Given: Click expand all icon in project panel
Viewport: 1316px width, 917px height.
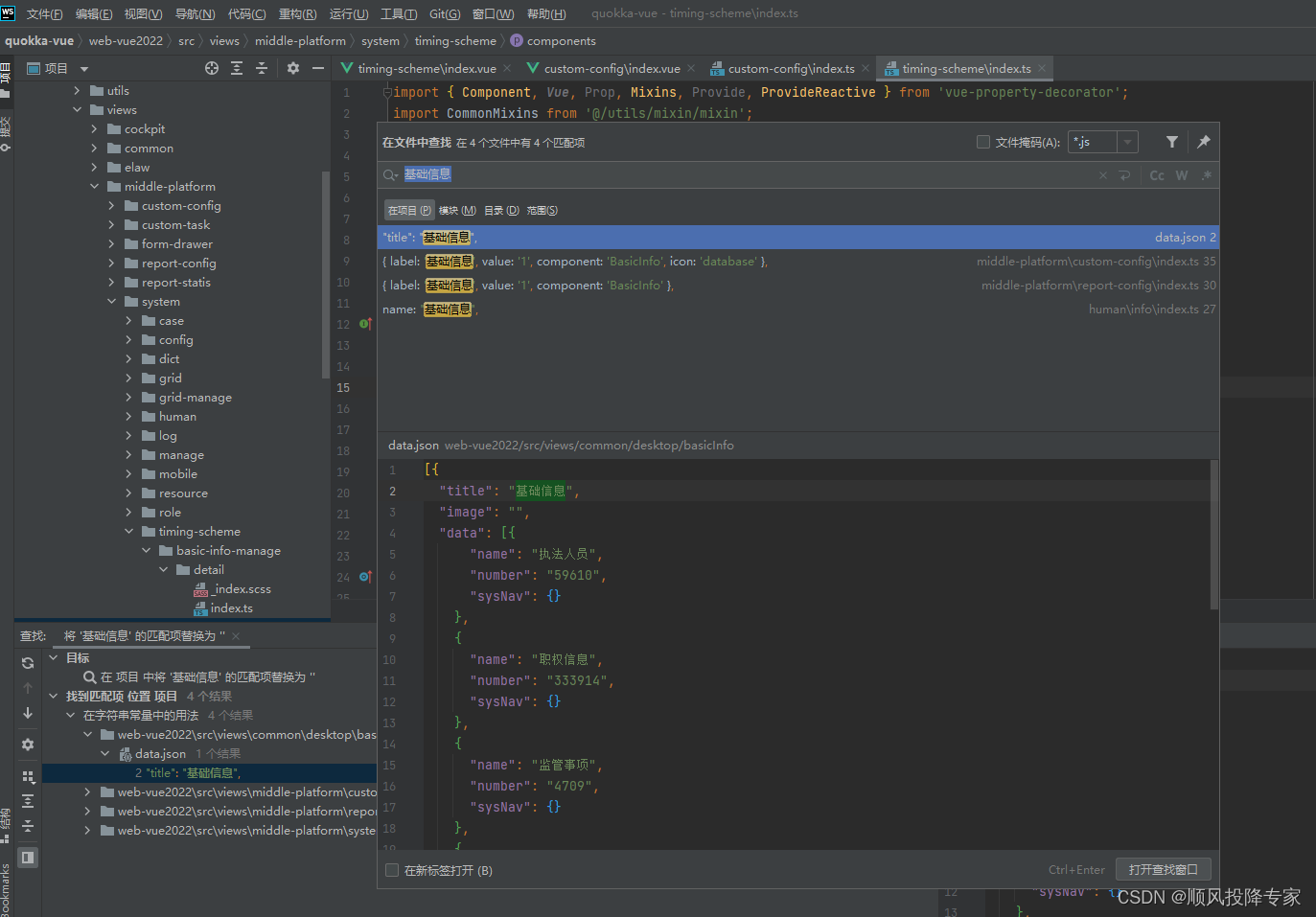Looking at the screenshot, I should pyautogui.click(x=237, y=68).
